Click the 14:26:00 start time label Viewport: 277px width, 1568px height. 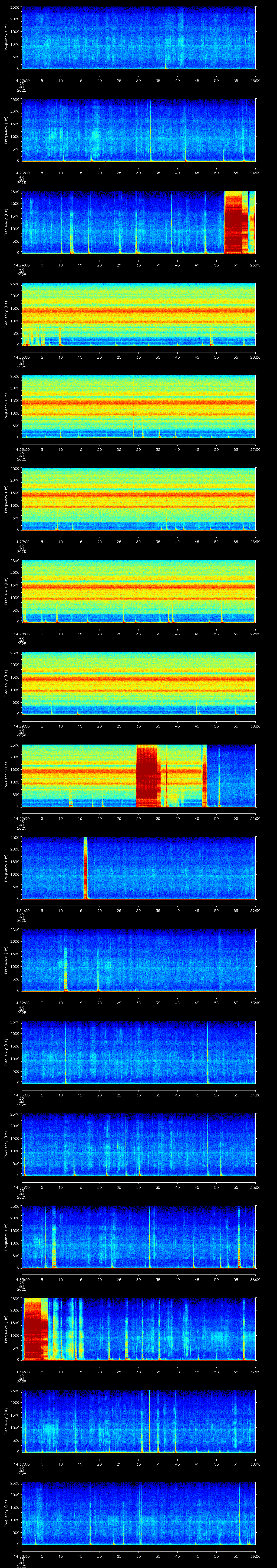pyautogui.click(x=21, y=450)
